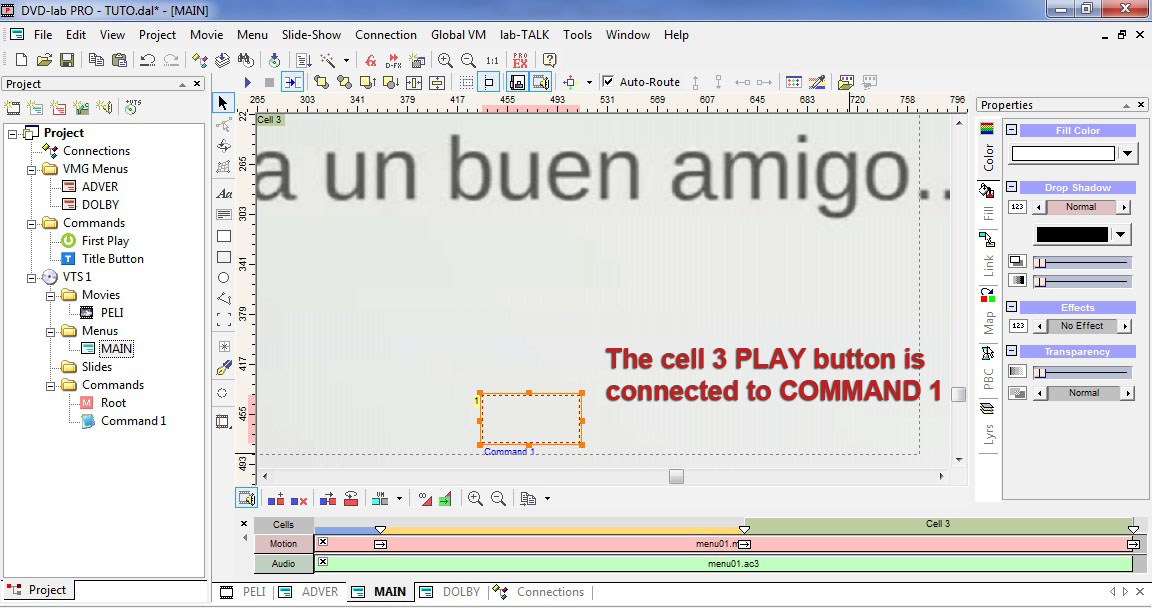
Task: Open the wizard magic wand tool
Action: [x=328, y=60]
